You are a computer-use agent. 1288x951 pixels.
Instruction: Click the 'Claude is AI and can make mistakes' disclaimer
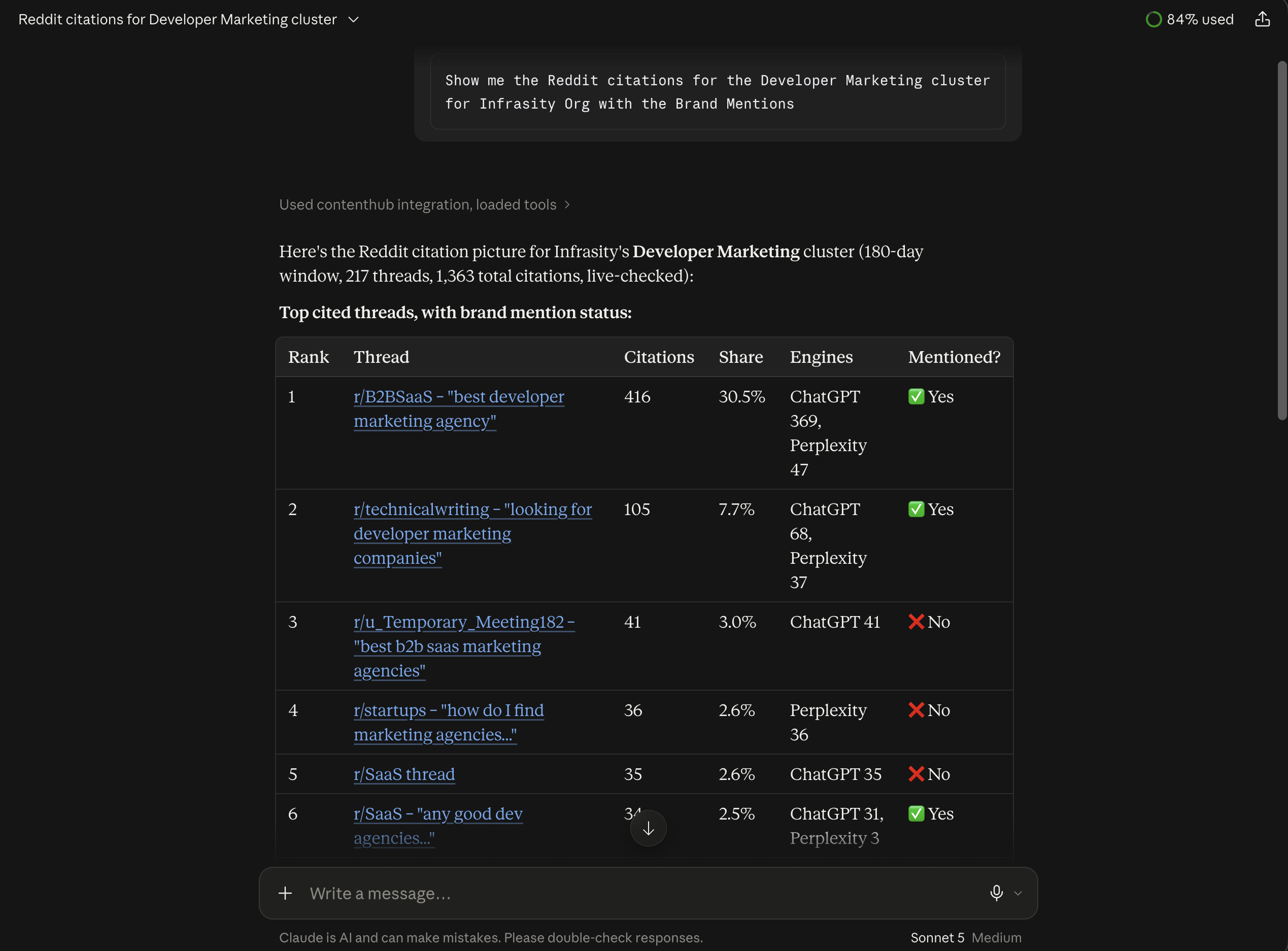[491, 937]
